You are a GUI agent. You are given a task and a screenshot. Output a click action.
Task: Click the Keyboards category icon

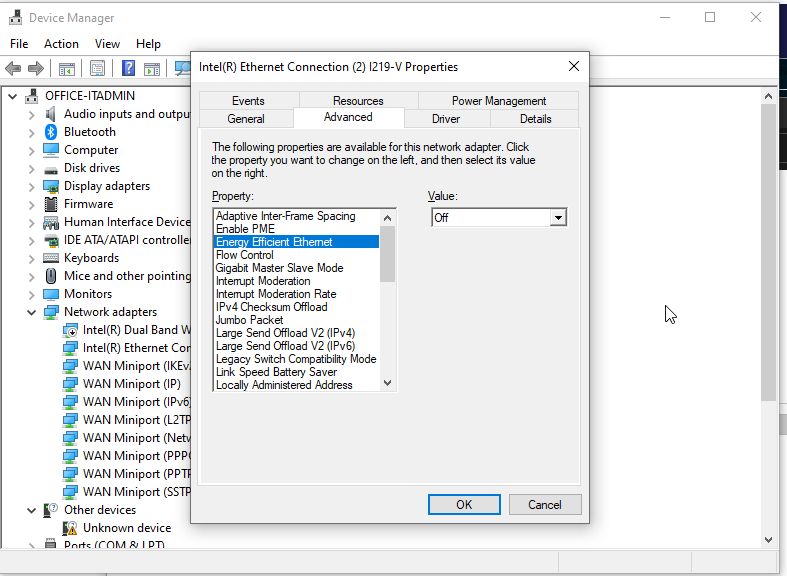51,258
